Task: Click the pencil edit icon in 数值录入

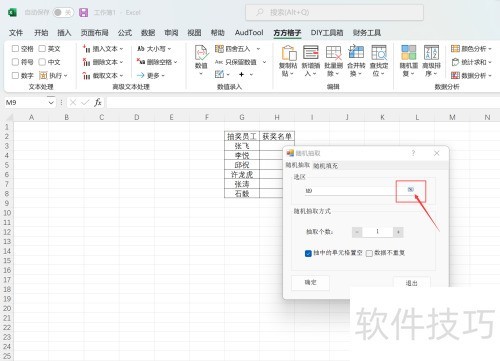Action: coord(219,74)
